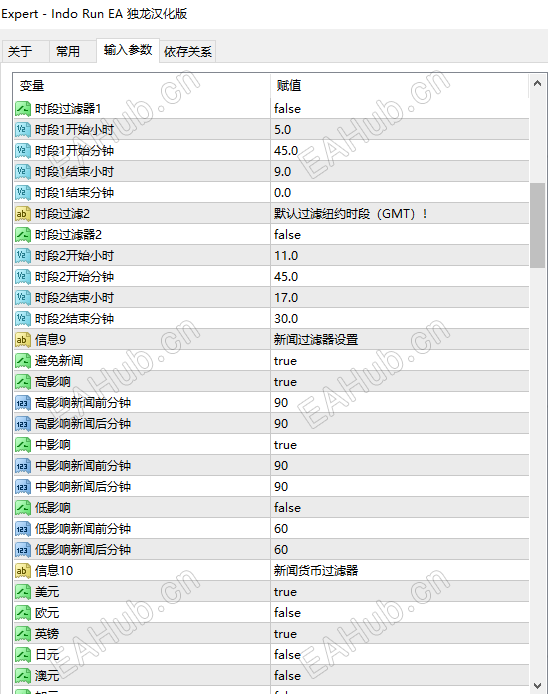The height and width of the screenshot is (694, 548).
Task: Click the integer icon beside 中影响新闻后分钟
Action: pyautogui.click(x=23, y=487)
